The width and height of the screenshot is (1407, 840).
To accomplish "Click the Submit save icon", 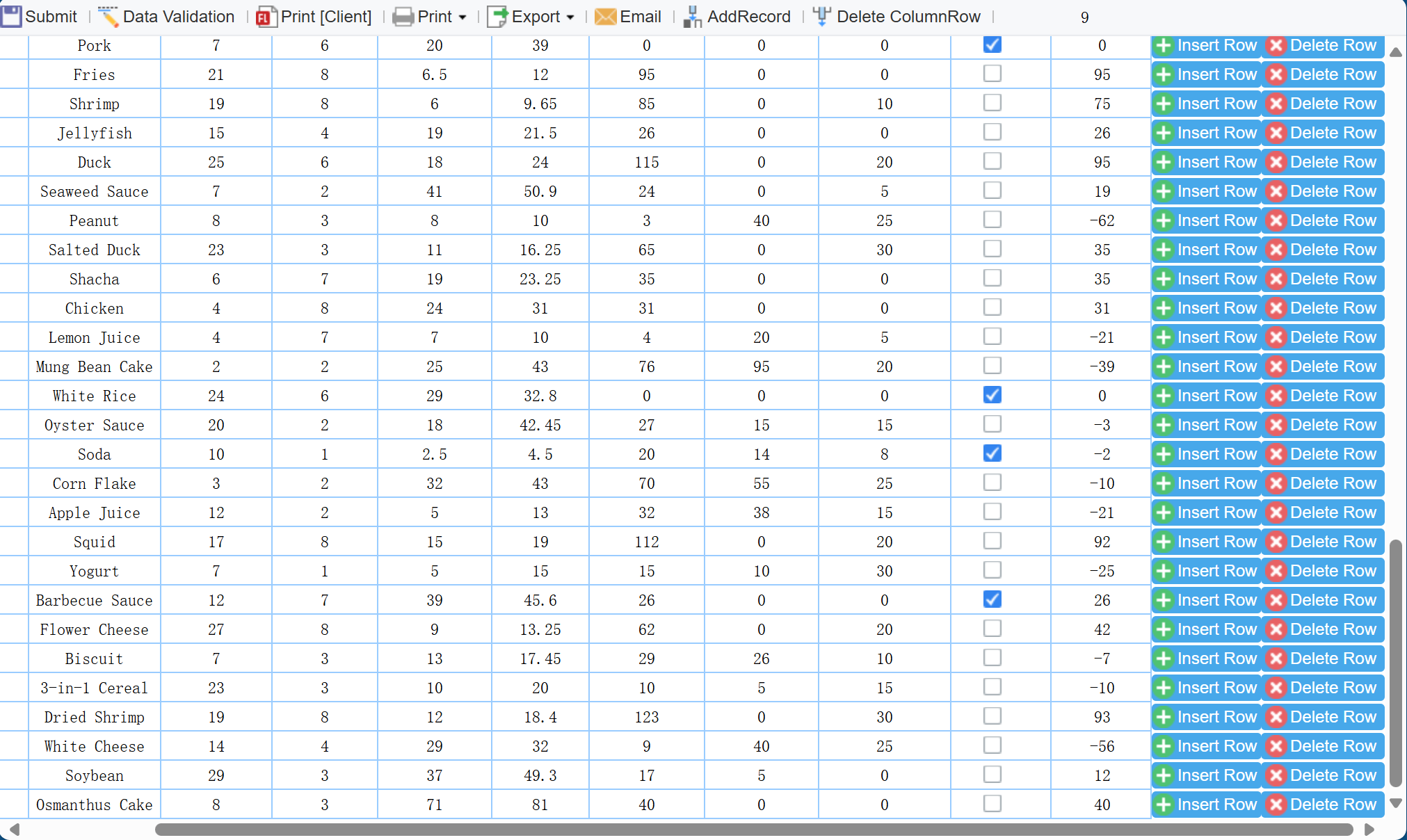I will click(x=11, y=16).
